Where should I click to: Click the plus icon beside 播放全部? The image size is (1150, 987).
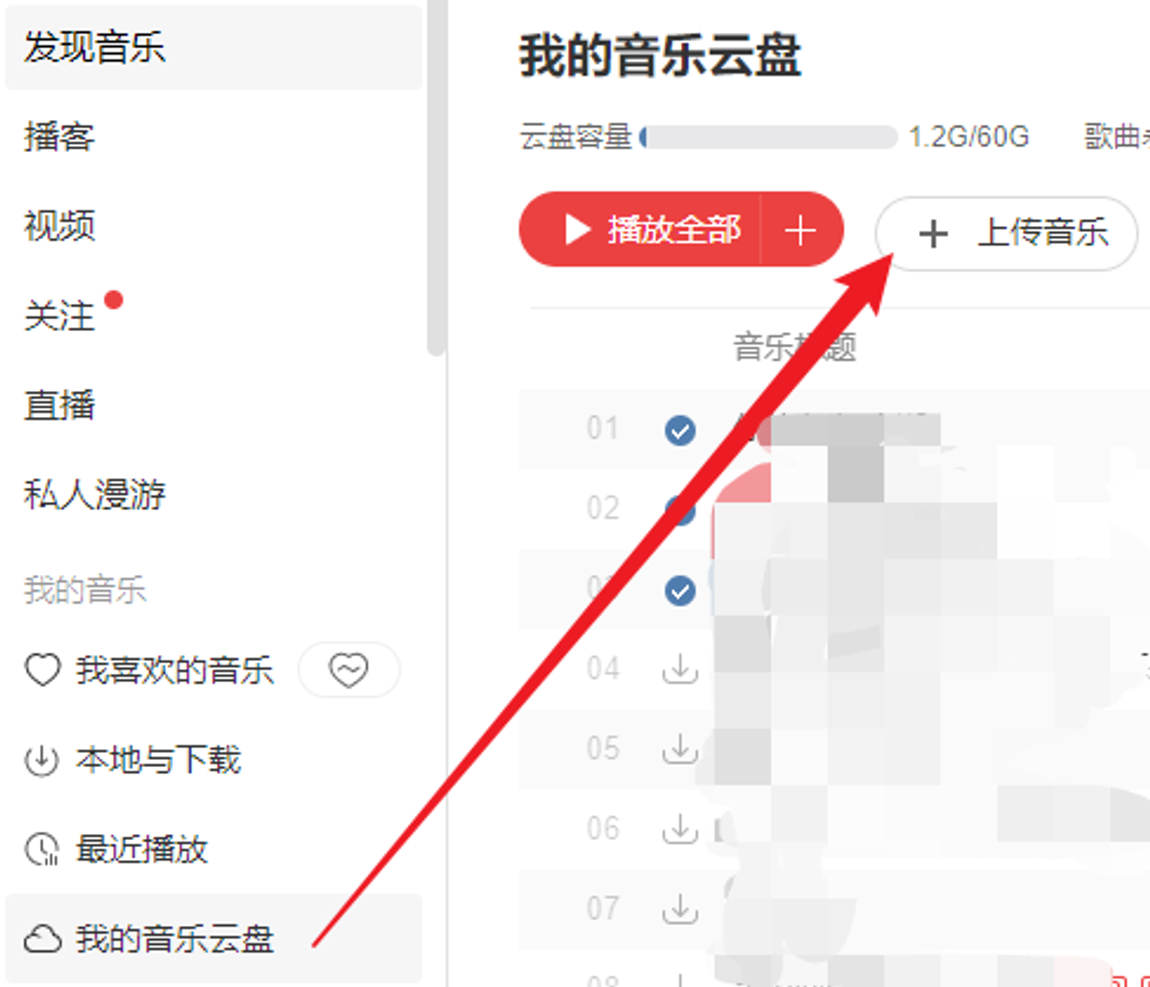800,230
